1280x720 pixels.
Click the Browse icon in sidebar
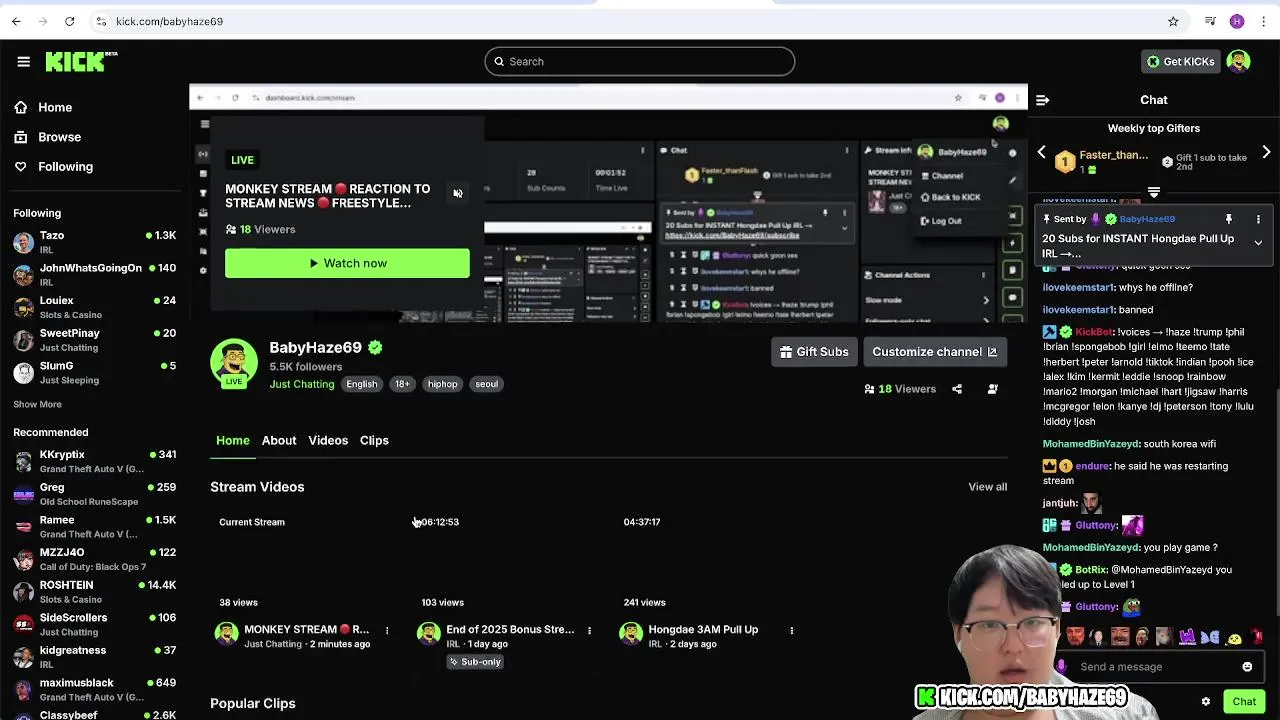tap(20, 137)
